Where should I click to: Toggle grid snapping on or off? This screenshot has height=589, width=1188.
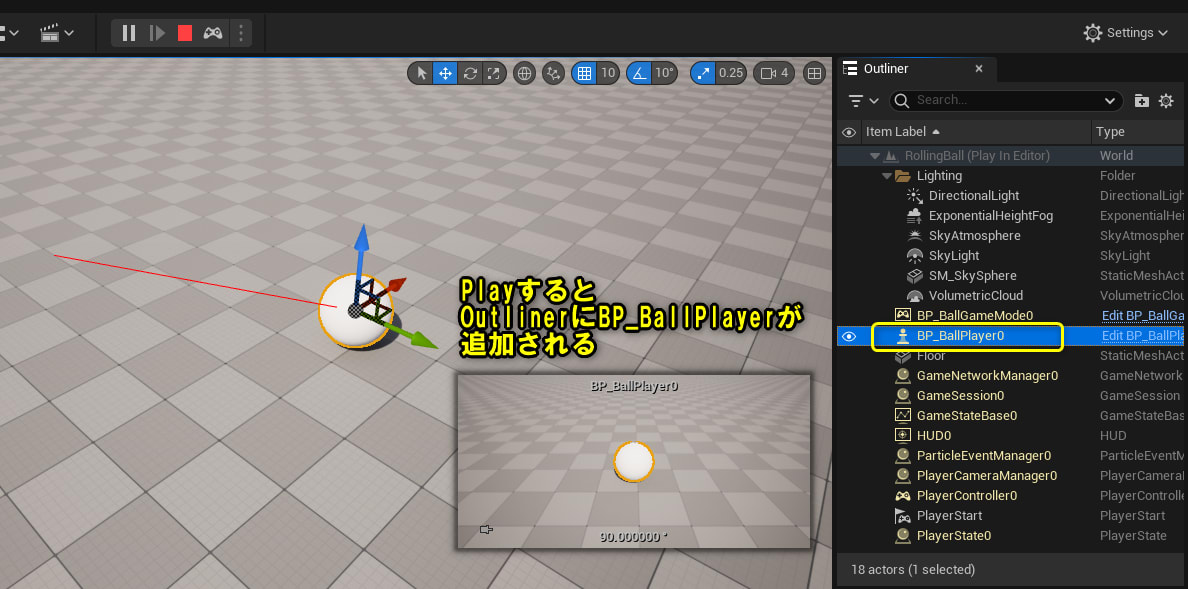coord(583,72)
